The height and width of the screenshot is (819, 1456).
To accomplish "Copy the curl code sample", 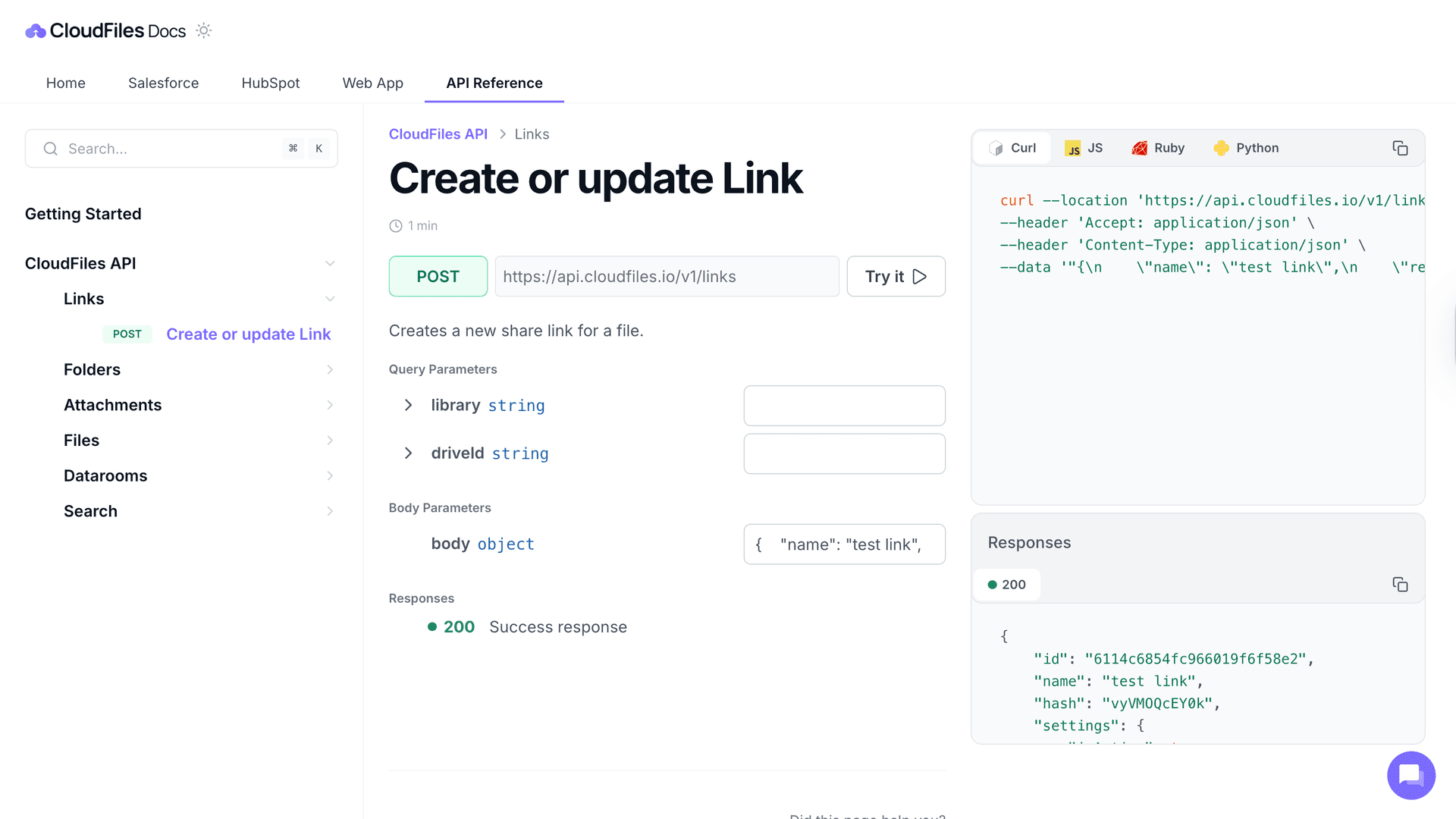I will pos(1400,148).
